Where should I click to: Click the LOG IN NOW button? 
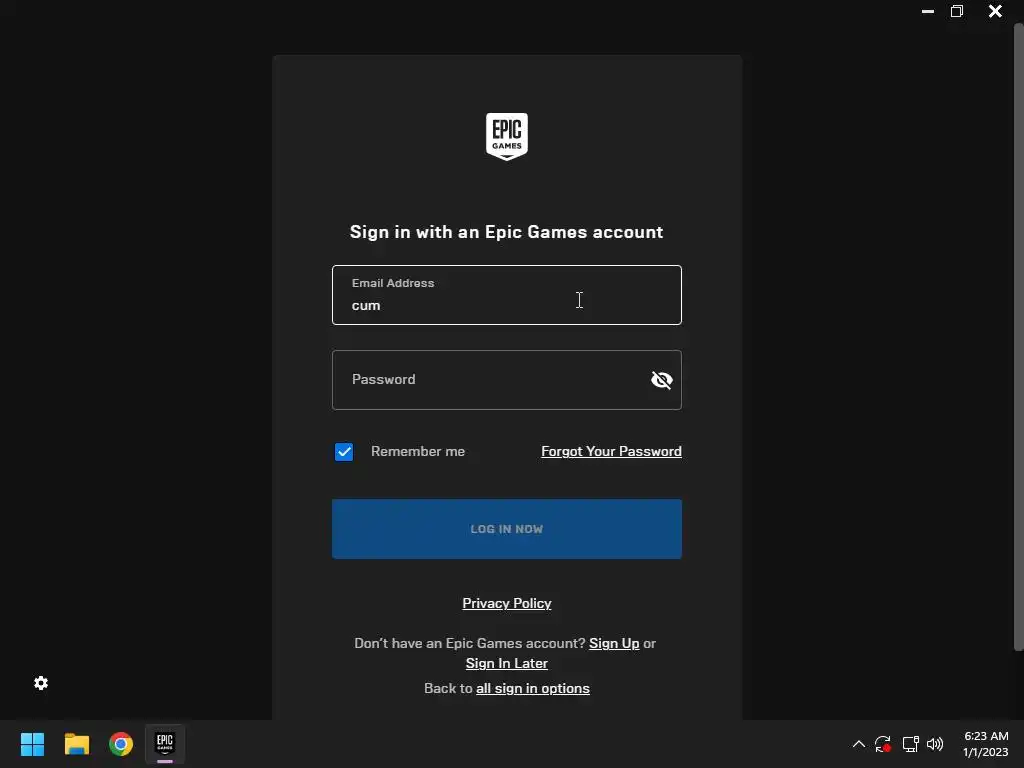point(506,528)
